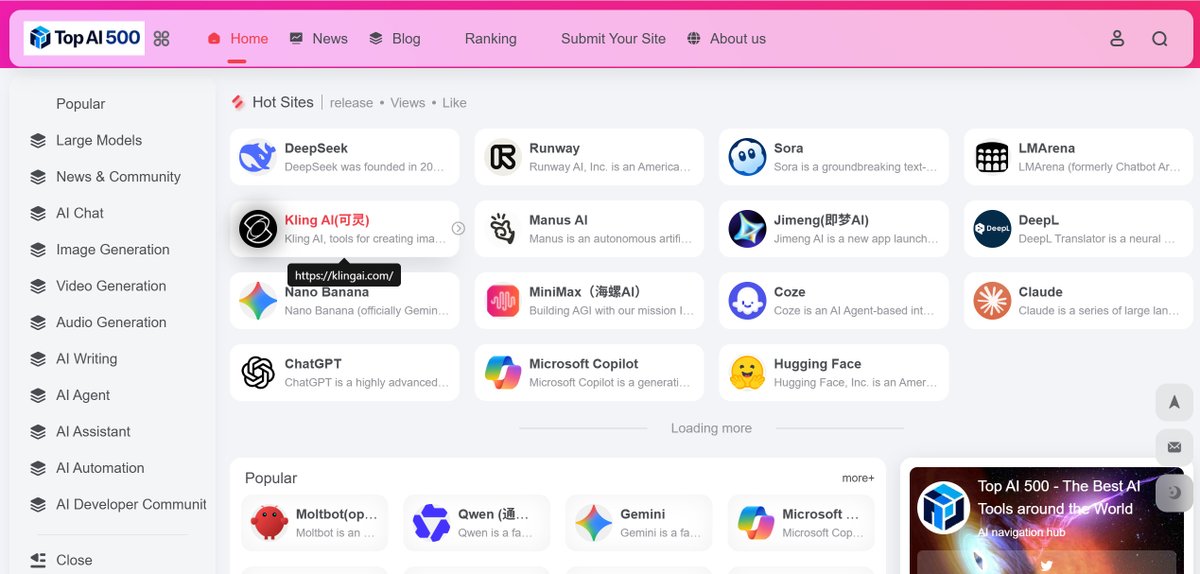The width and height of the screenshot is (1200, 574).
Task: Sort Hot Sites by Like
Action: pyautogui.click(x=454, y=103)
